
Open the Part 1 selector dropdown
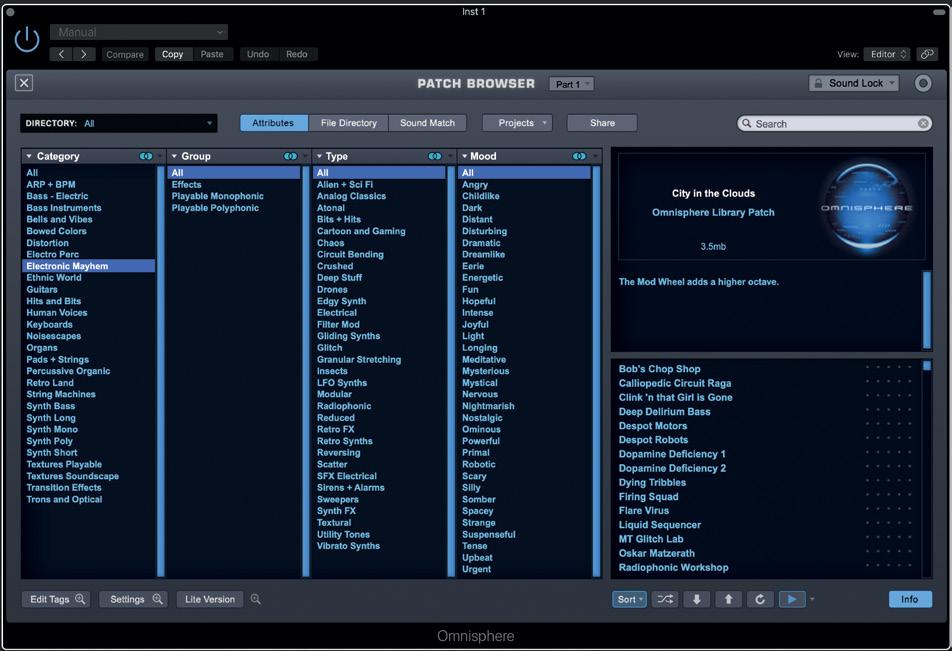[571, 84]
